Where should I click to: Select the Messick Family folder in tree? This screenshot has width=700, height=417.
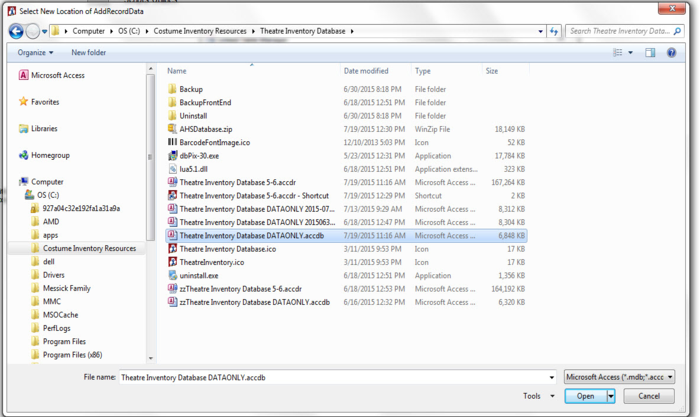point(61,288)
